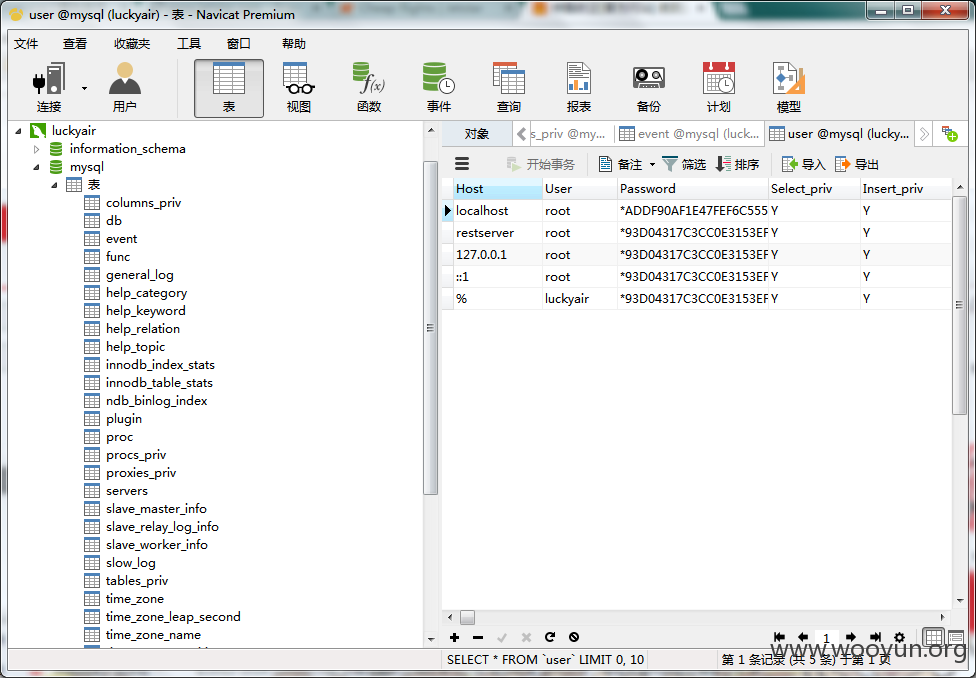Select the 127.0.0.1 host cell

click(x=497, y=255)
